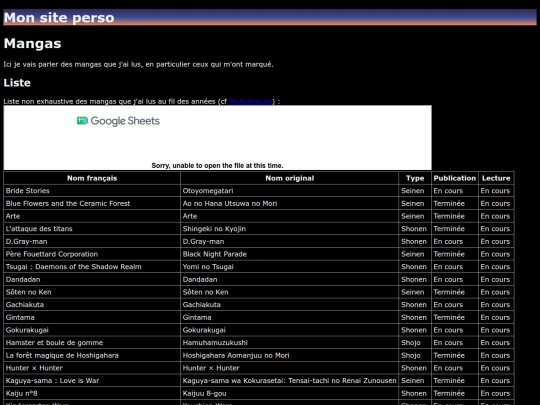The width and height of the screenshot is (540, 405).
Task: Click 'En cours' lecture in Gintama row
Action: click(496, 317)
